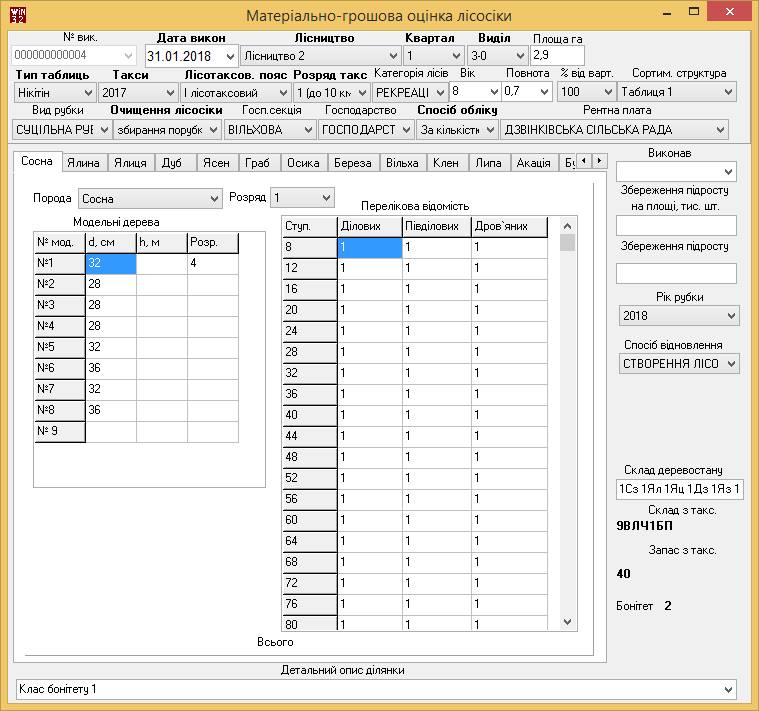Expand the Лісотаксов. пояс dropdown
Screen dimensions: 759x711
coord(283,92)
